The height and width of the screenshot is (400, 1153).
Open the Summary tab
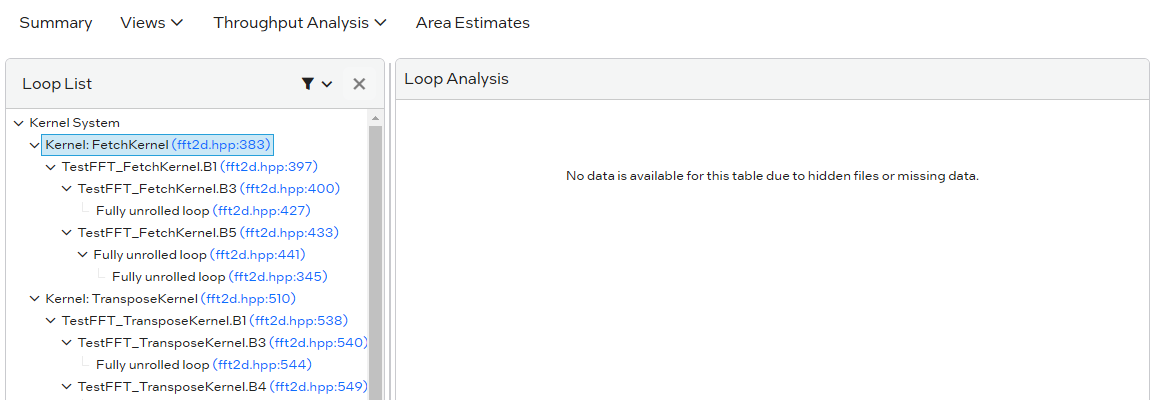[56, 22]
